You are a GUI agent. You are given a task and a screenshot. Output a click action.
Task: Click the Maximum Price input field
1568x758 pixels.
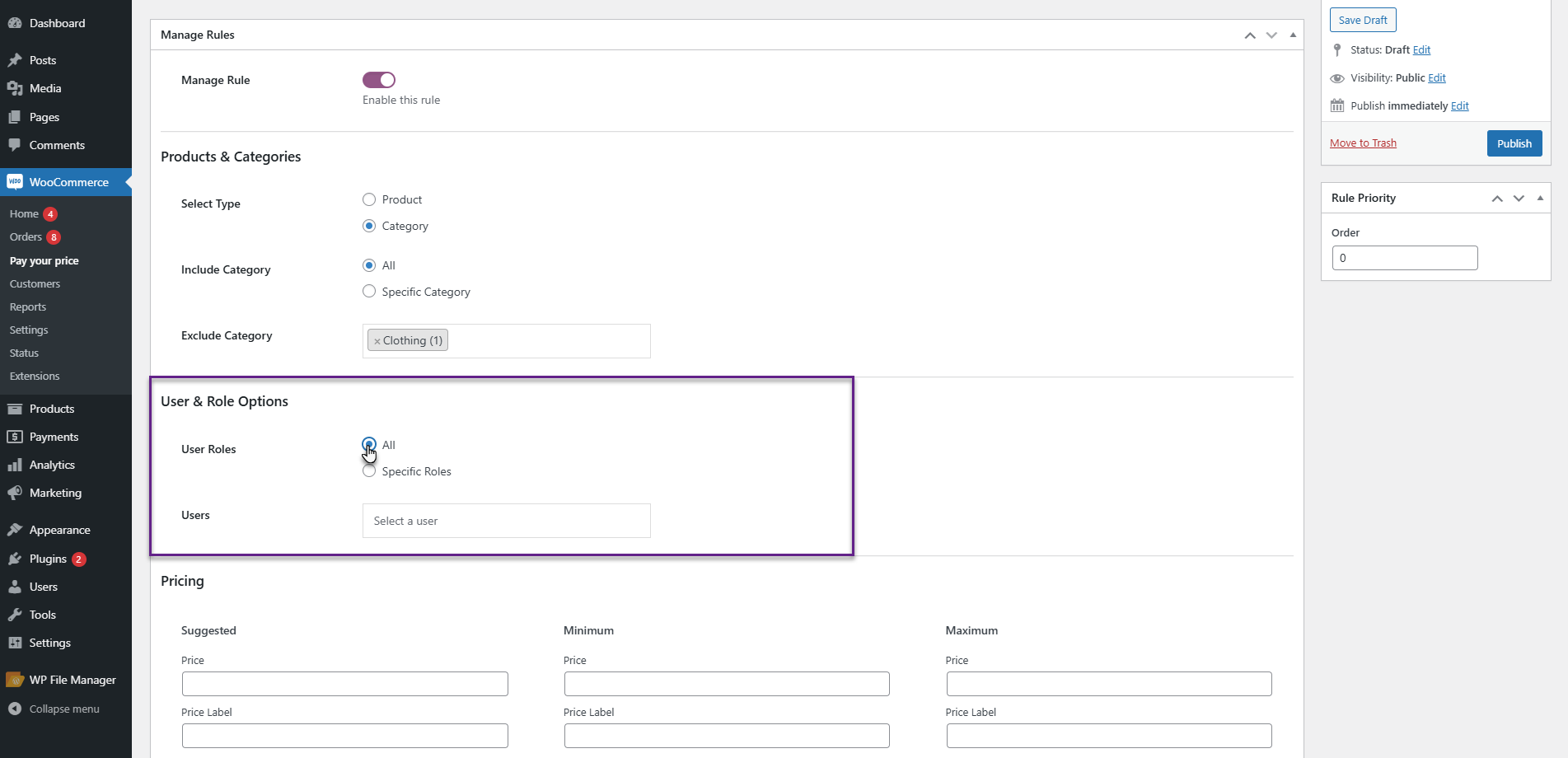point(1109,684)
